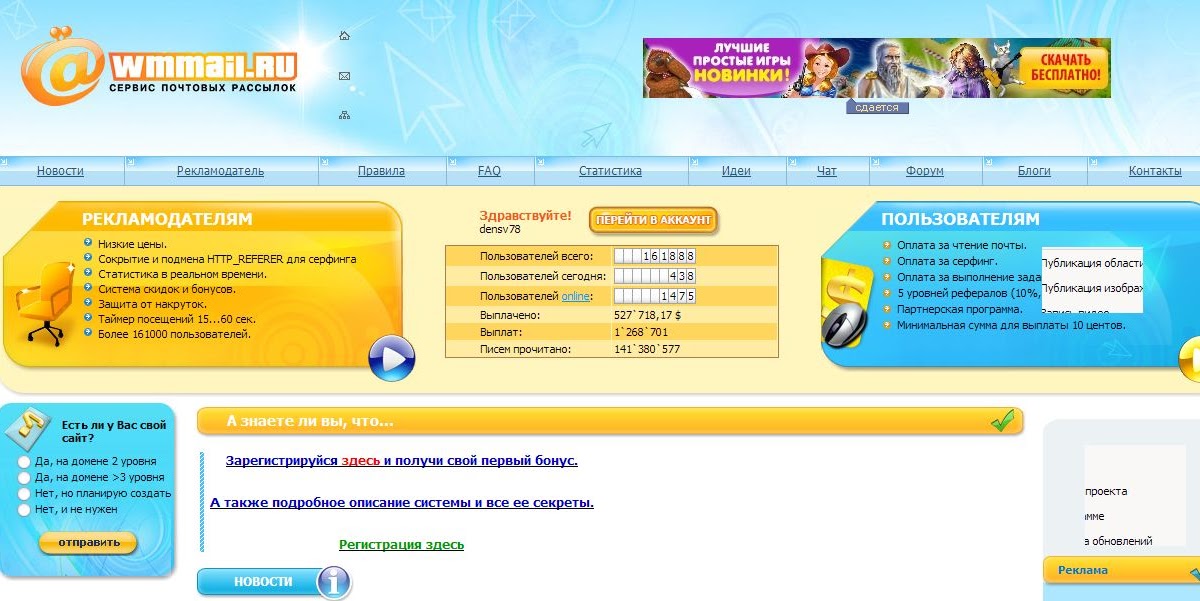Image resolution: width=1200 pixels, height=601 pixels.
Task: Click the total users counter 161888
Action: (655, 256)
